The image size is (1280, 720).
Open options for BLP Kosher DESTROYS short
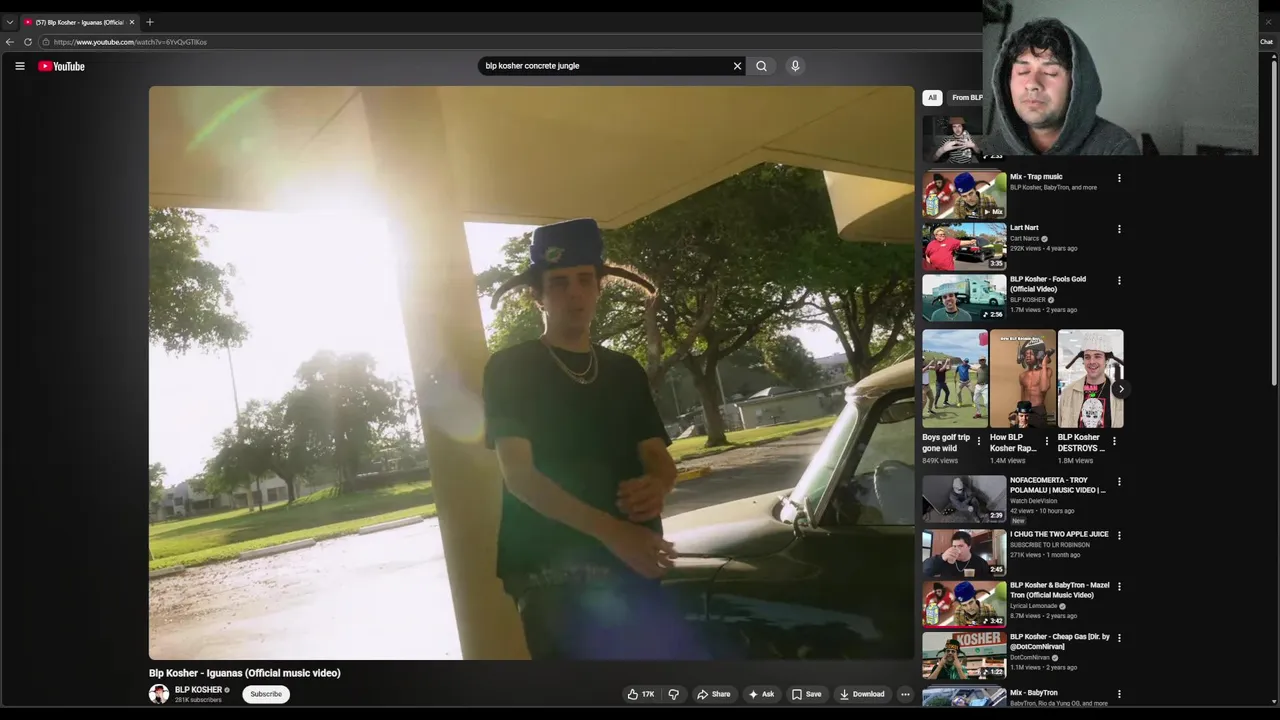tap(1114, 441)
